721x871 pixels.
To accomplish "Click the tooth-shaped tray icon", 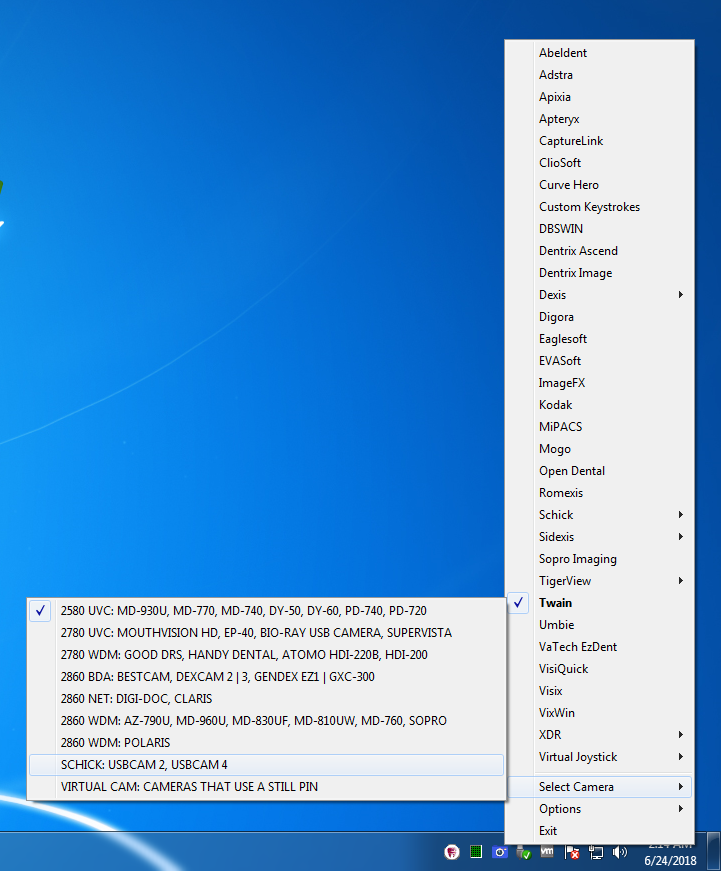I will point(452,852).
